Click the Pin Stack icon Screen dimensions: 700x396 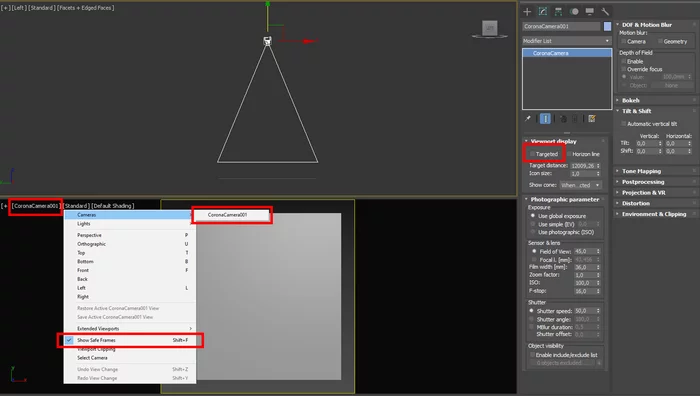(528, 119)
